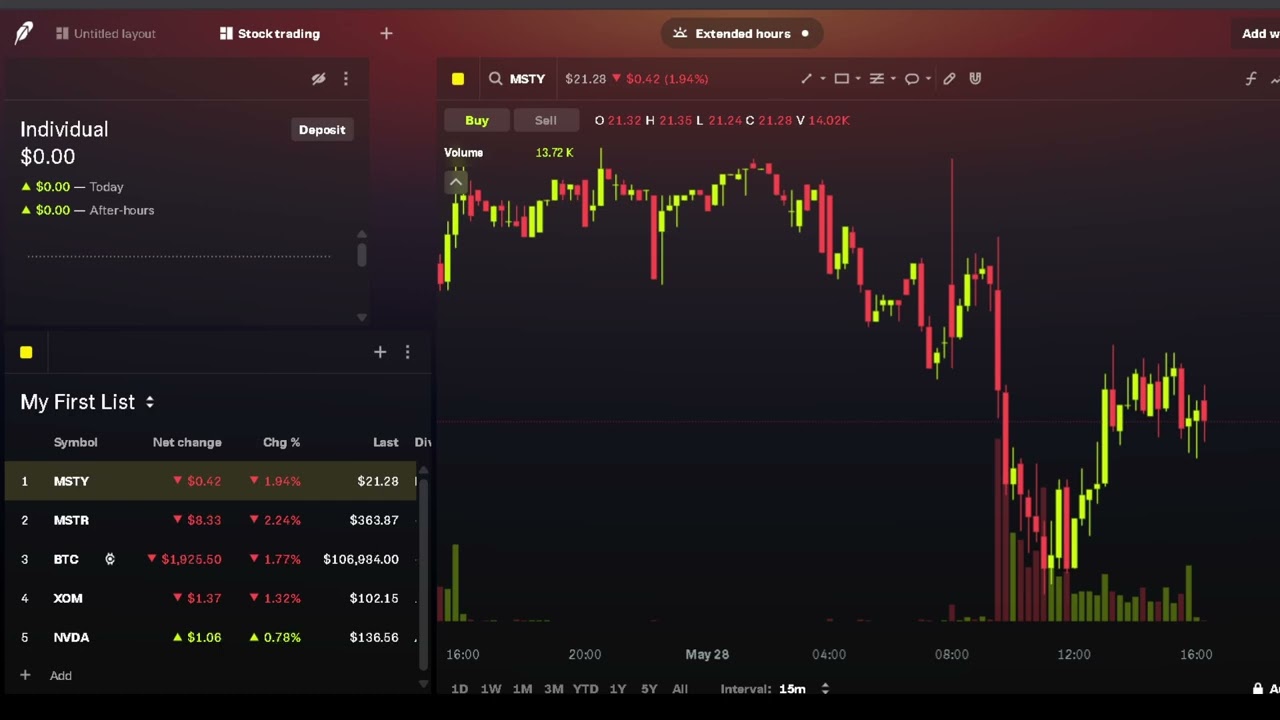1280x720 pixels.
Task: Expand the line tool options arrow
Action: [823, 79]
